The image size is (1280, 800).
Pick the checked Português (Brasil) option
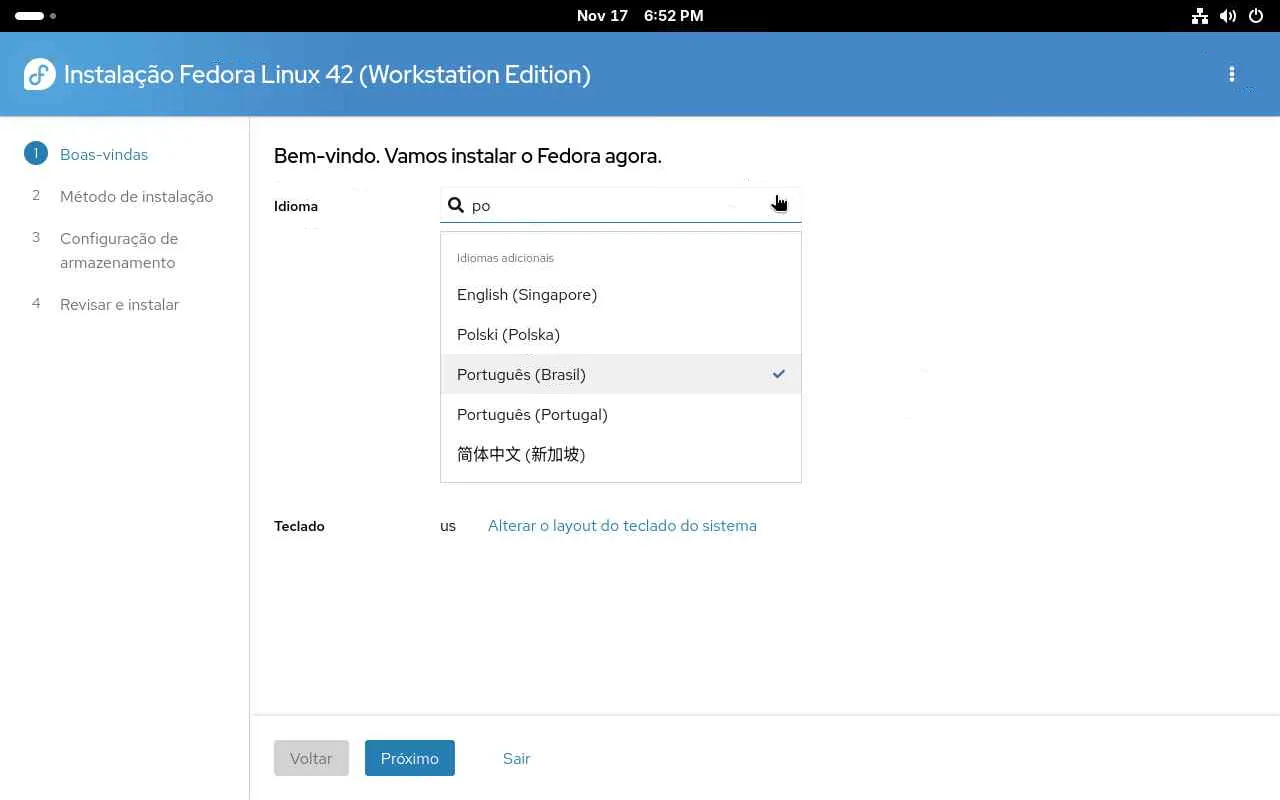click(x=521, y=375)
